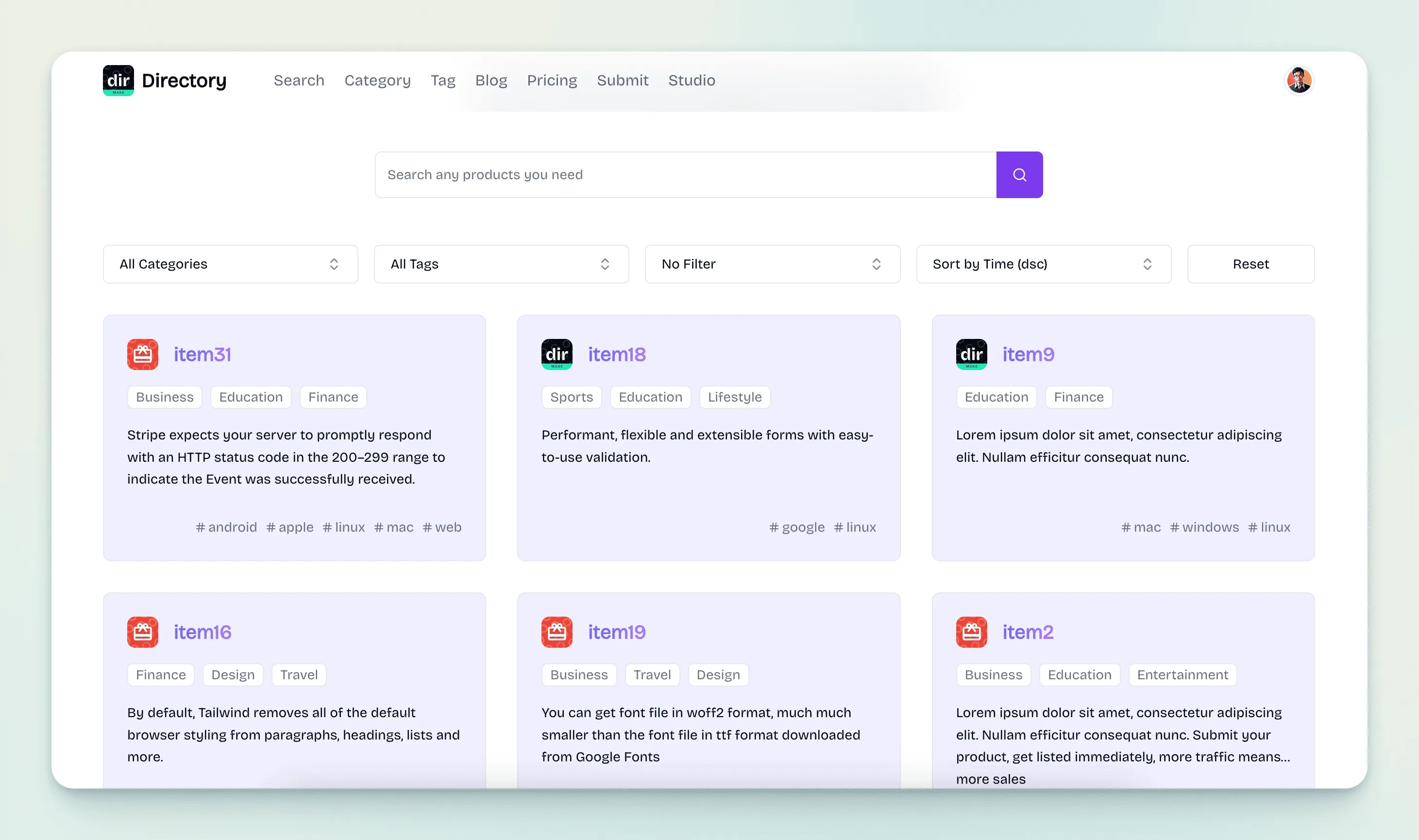Click the #android tag on item31

click(x=226, y=527)
